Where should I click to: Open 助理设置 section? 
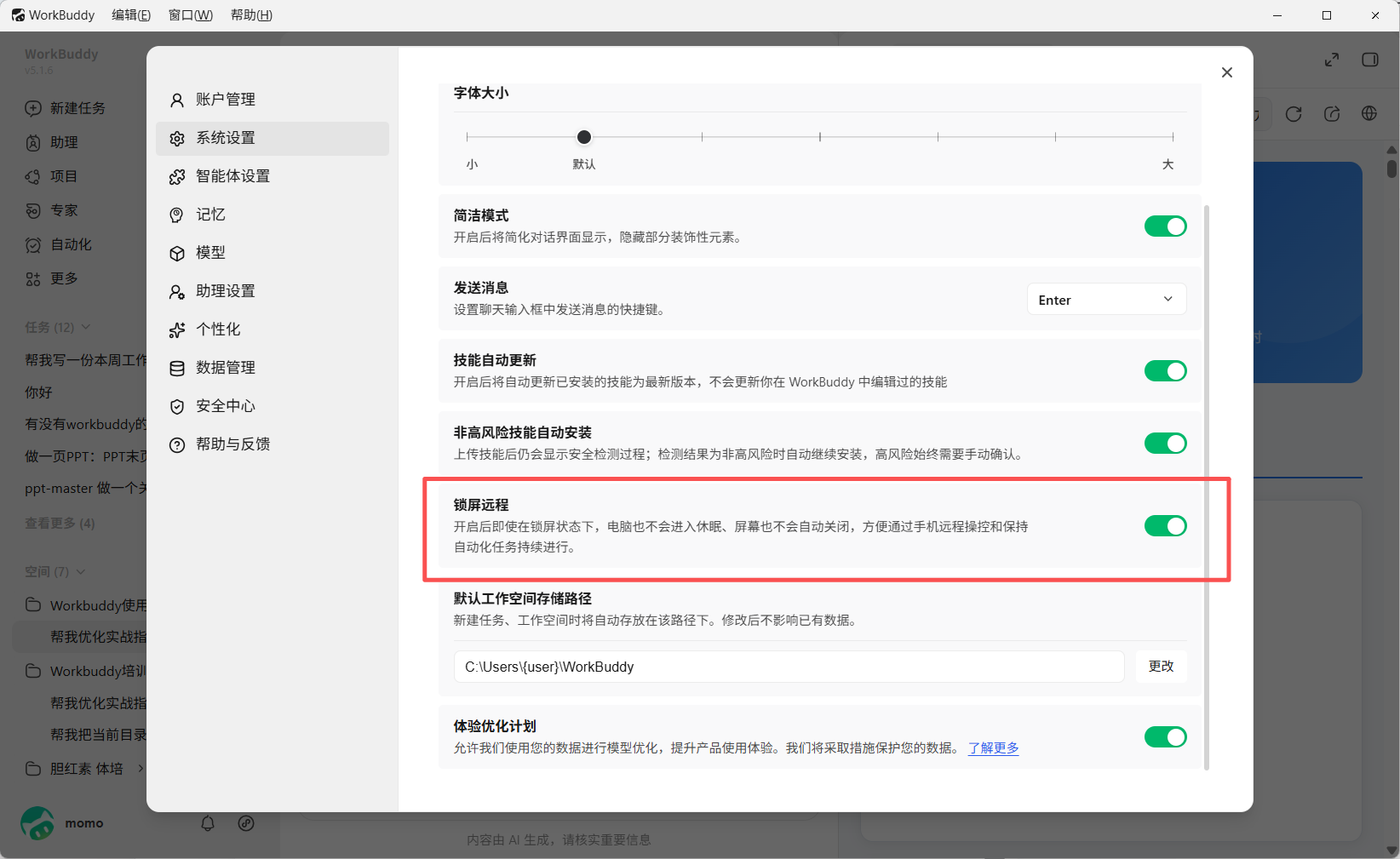[x=272, y=291]
